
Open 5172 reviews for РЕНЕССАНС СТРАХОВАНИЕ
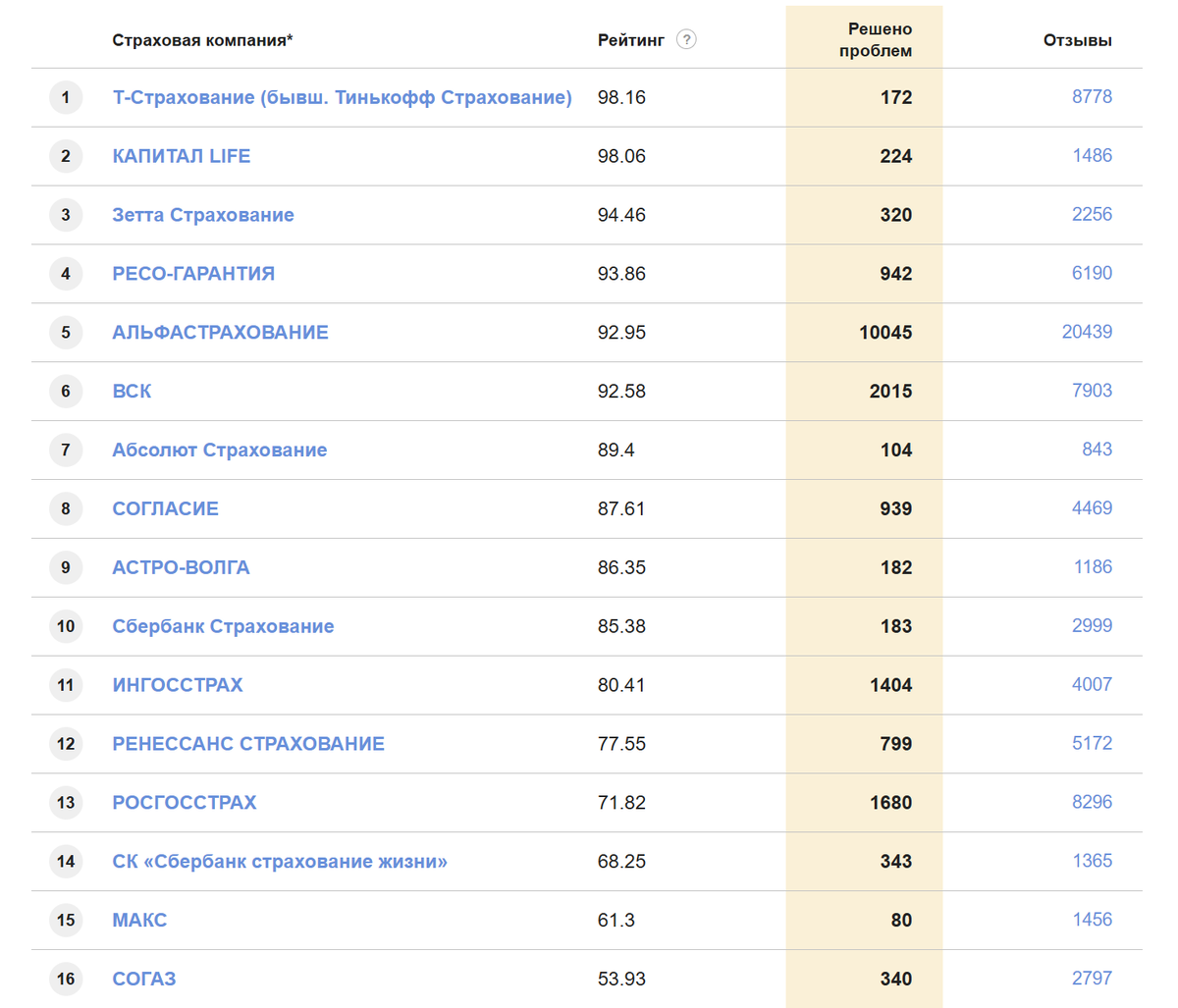coord(1092,743)
